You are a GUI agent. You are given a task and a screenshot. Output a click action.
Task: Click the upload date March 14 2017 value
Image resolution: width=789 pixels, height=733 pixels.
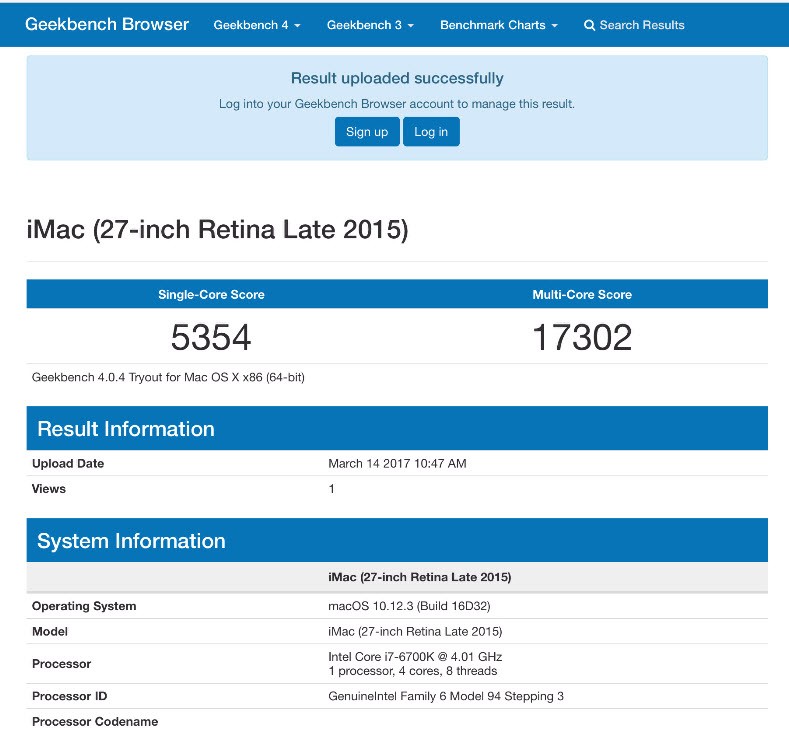(397, 464)
